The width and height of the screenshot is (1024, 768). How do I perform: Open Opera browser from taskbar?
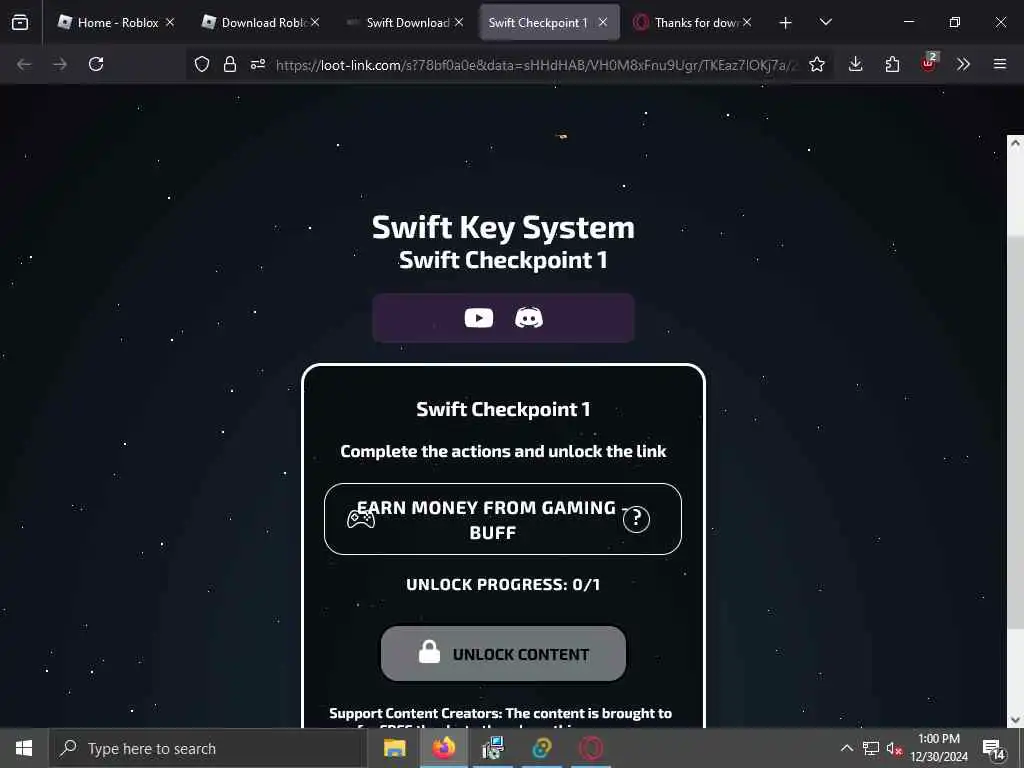(591, 748)
